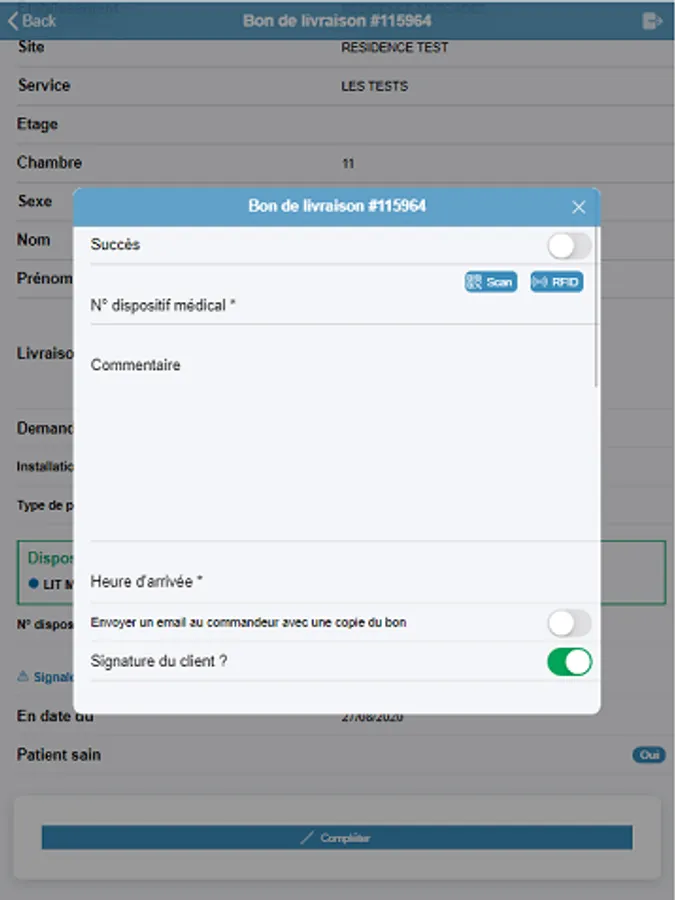
Task: Go back using the Back chevron
Action: 15,20
